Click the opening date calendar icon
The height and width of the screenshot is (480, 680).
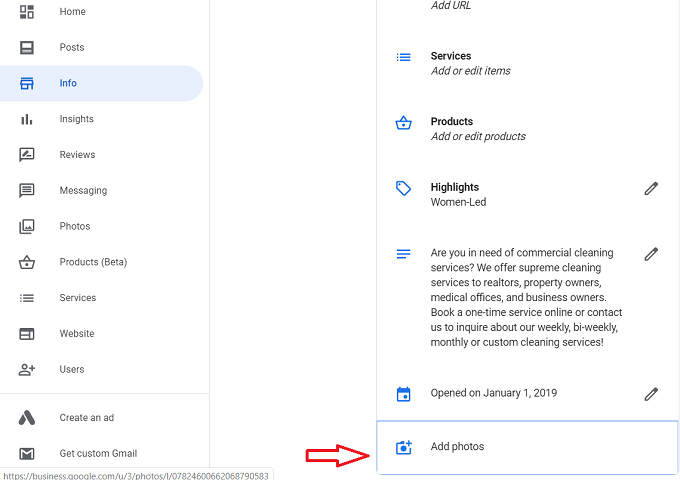tap(403, 394)
